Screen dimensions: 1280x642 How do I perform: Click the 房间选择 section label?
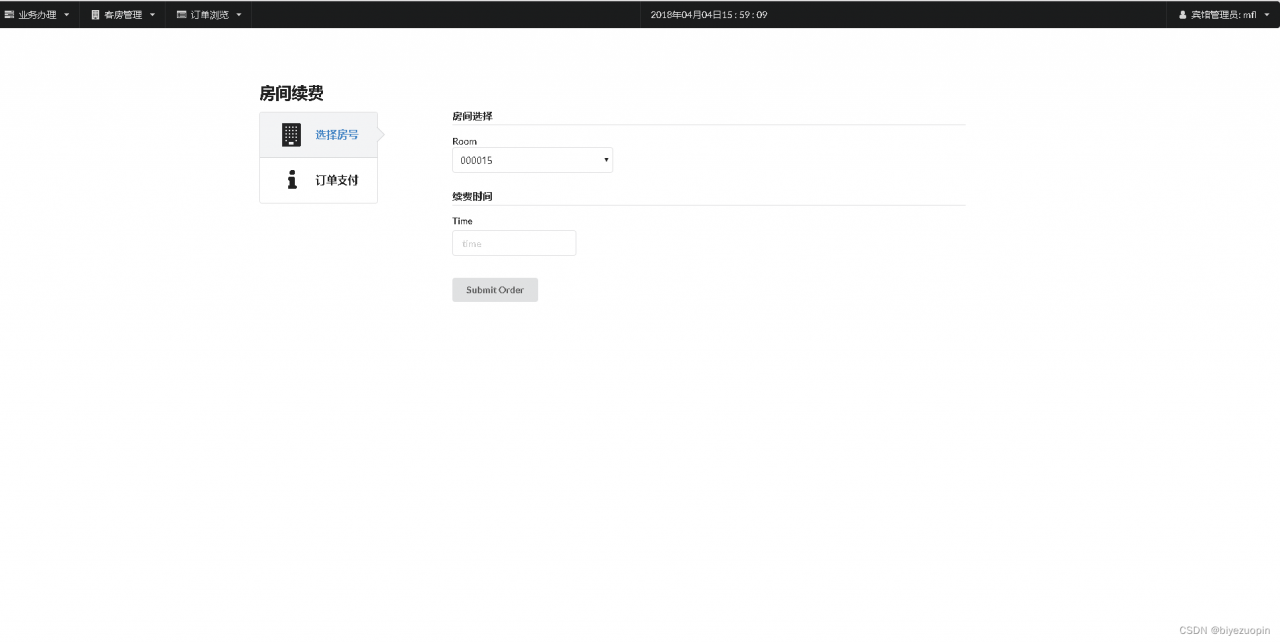click(x=472, y=116)
